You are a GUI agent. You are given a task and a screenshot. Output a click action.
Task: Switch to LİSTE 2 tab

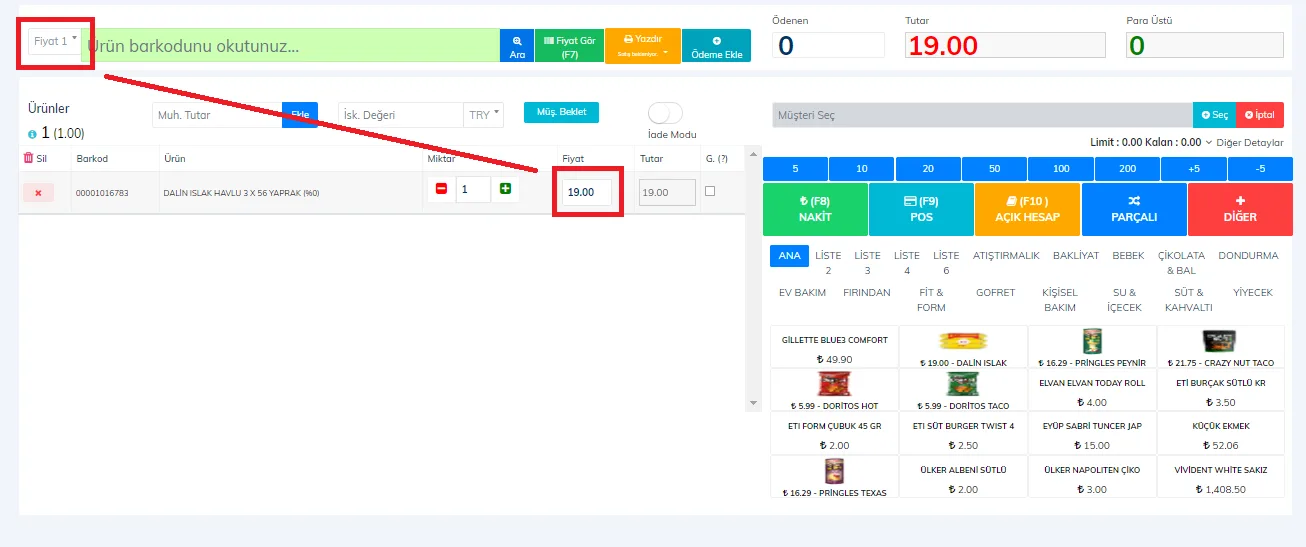[x=828, y=263]
